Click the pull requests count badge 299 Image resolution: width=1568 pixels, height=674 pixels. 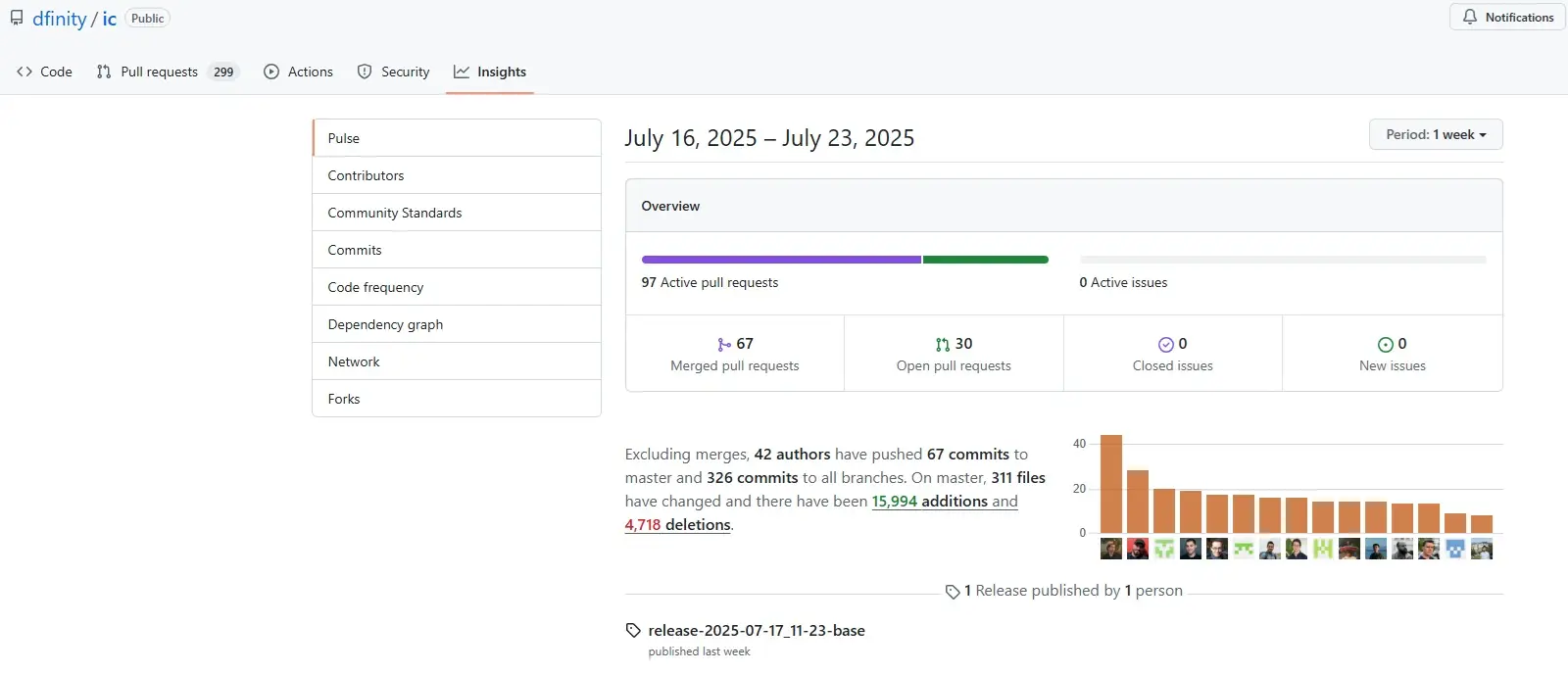[x=223, y=72]
